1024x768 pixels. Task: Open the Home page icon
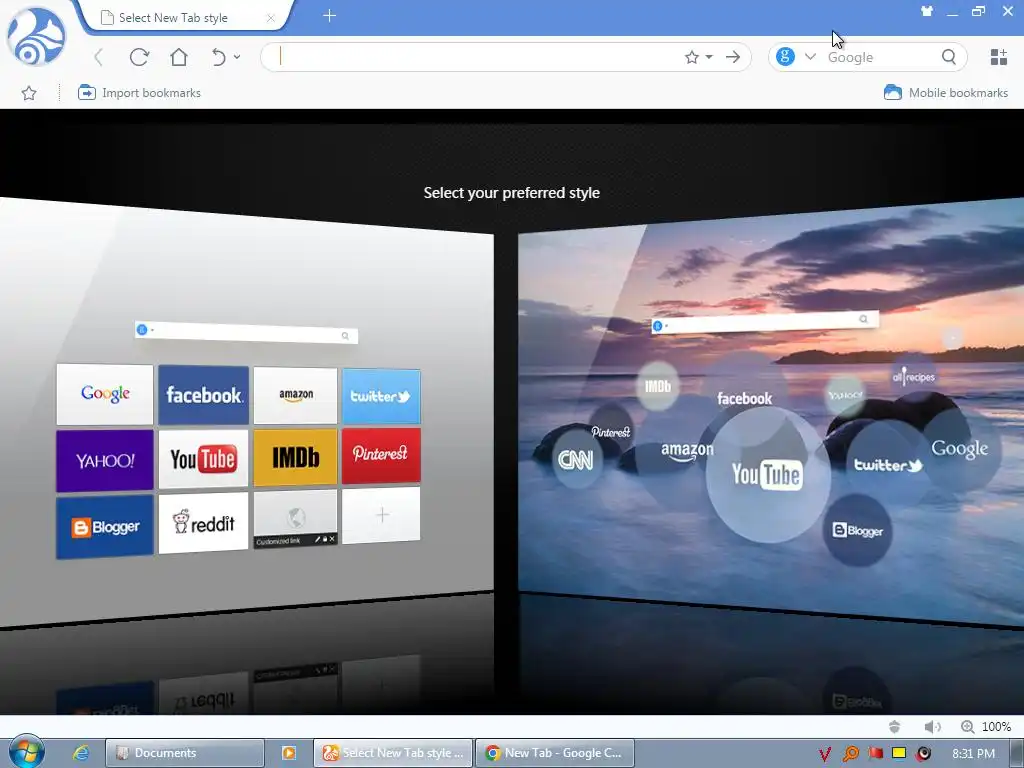179,57
